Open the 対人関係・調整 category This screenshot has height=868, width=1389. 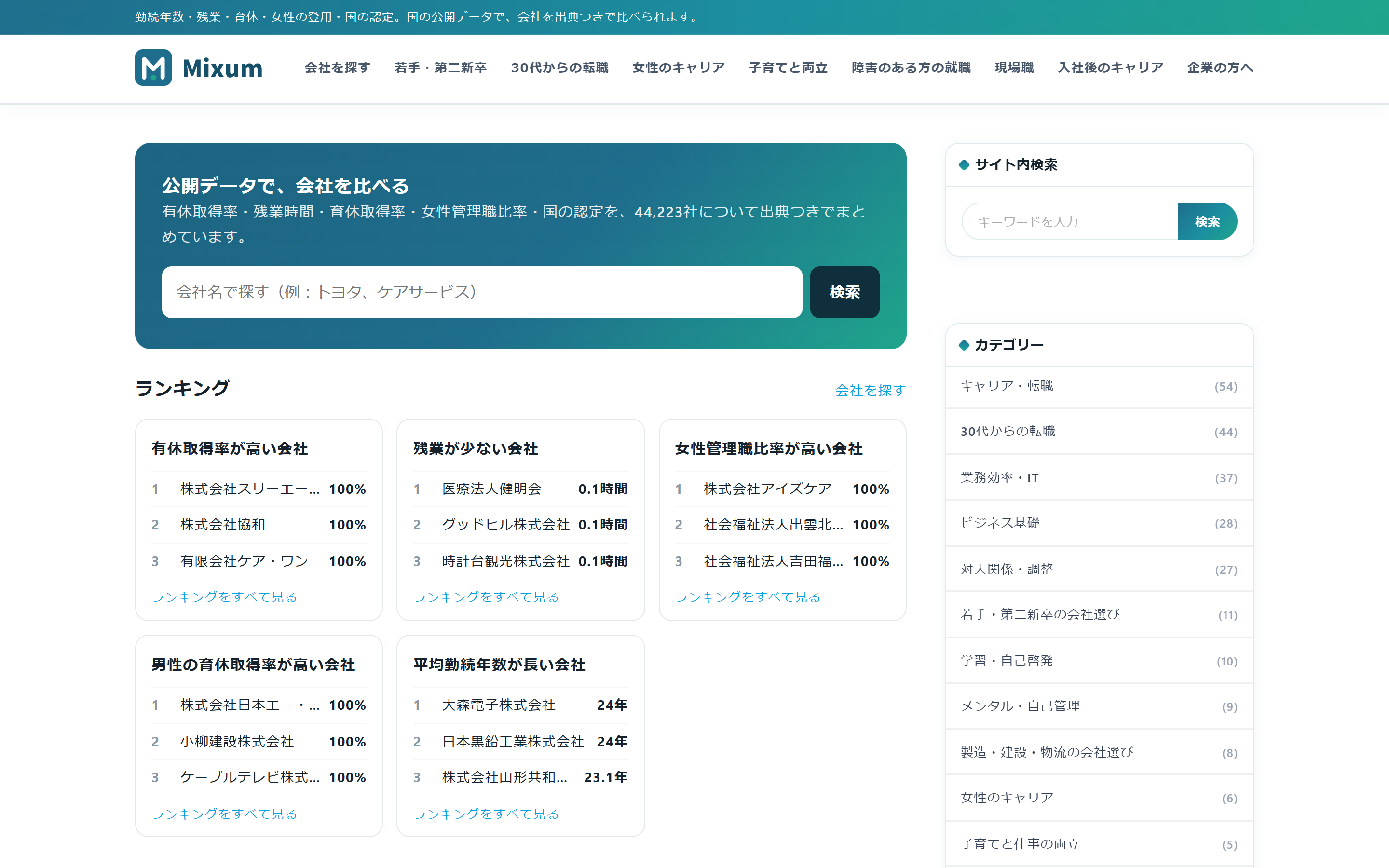(1099, 570)
